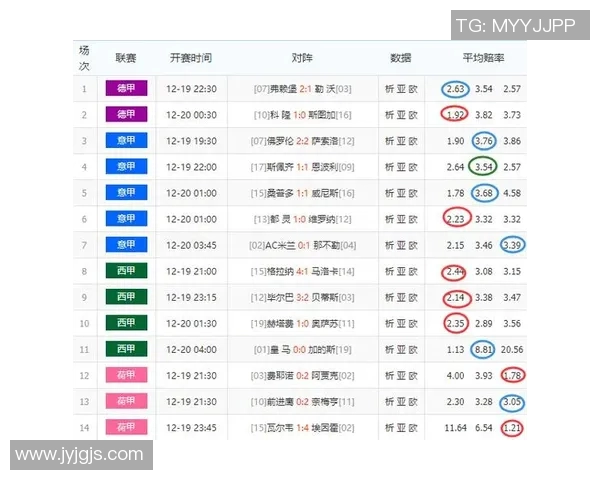Open the 瓦尔韦 1:4 埃因霍 match
Viewport: 600px width, 480px height.
tap(304, 427)
